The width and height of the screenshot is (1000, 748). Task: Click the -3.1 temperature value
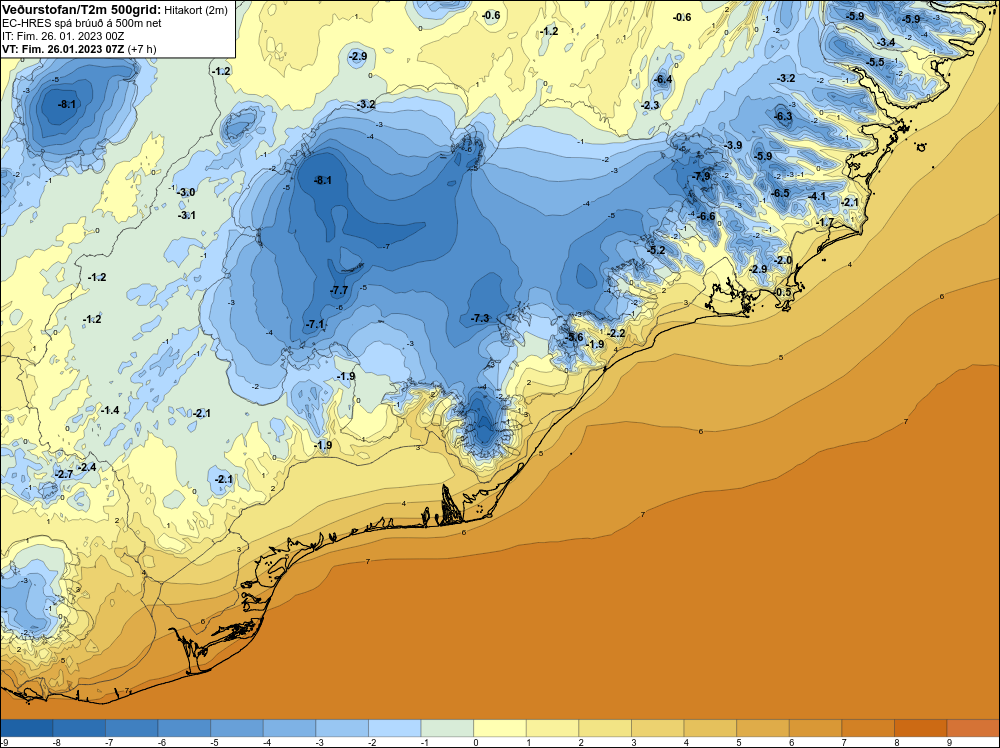pyautogui.click(x=187, y=216)
